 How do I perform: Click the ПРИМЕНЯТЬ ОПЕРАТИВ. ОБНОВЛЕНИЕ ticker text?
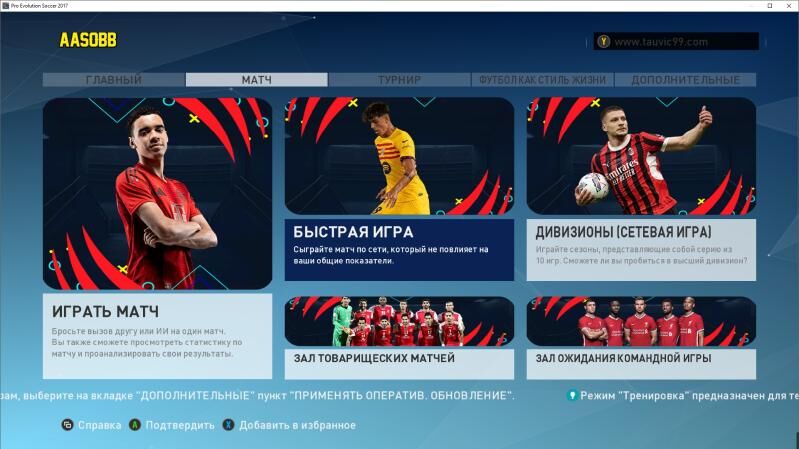tap(400, 395)
